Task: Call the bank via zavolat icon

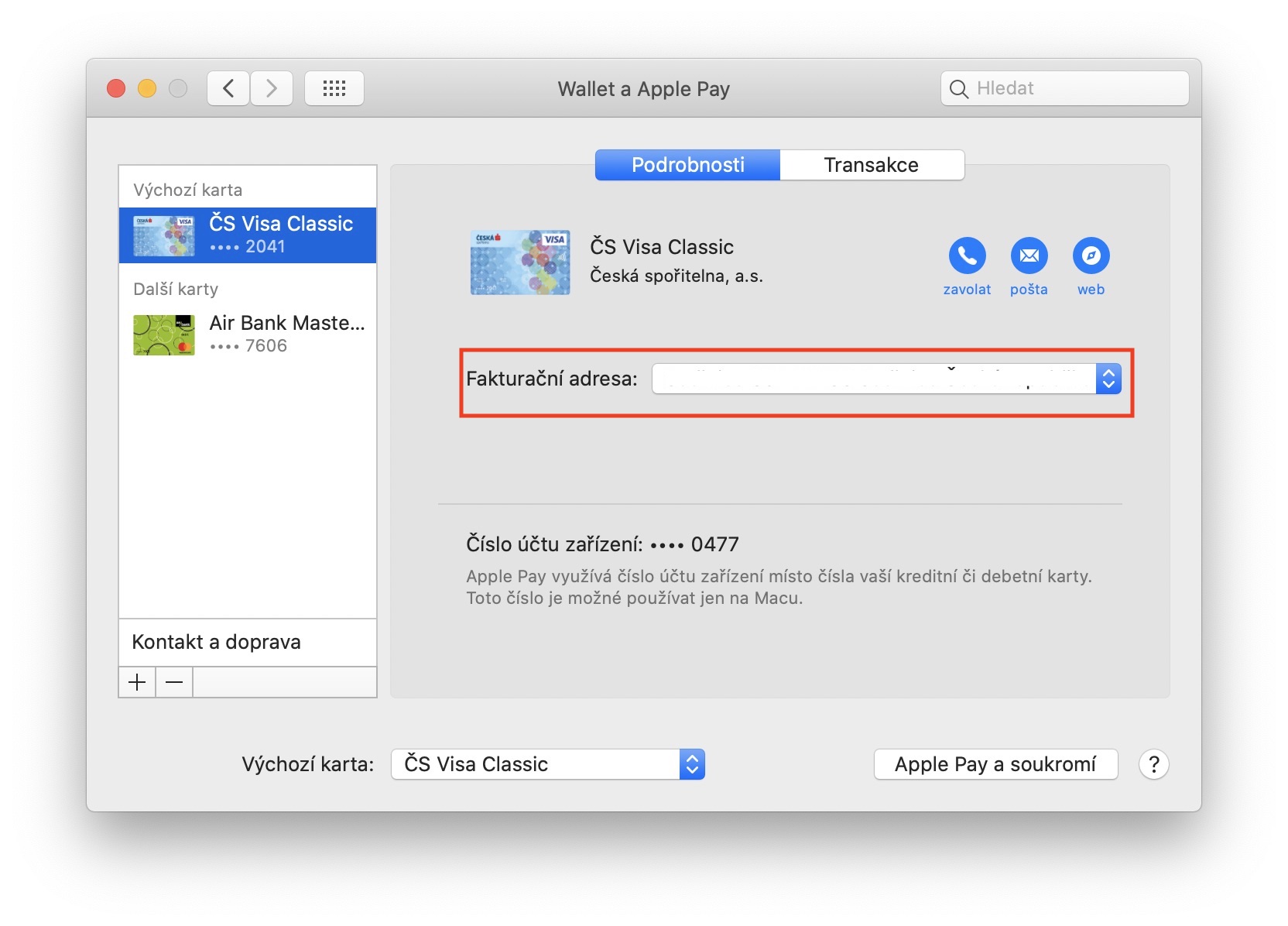Action: click(967, 256)
